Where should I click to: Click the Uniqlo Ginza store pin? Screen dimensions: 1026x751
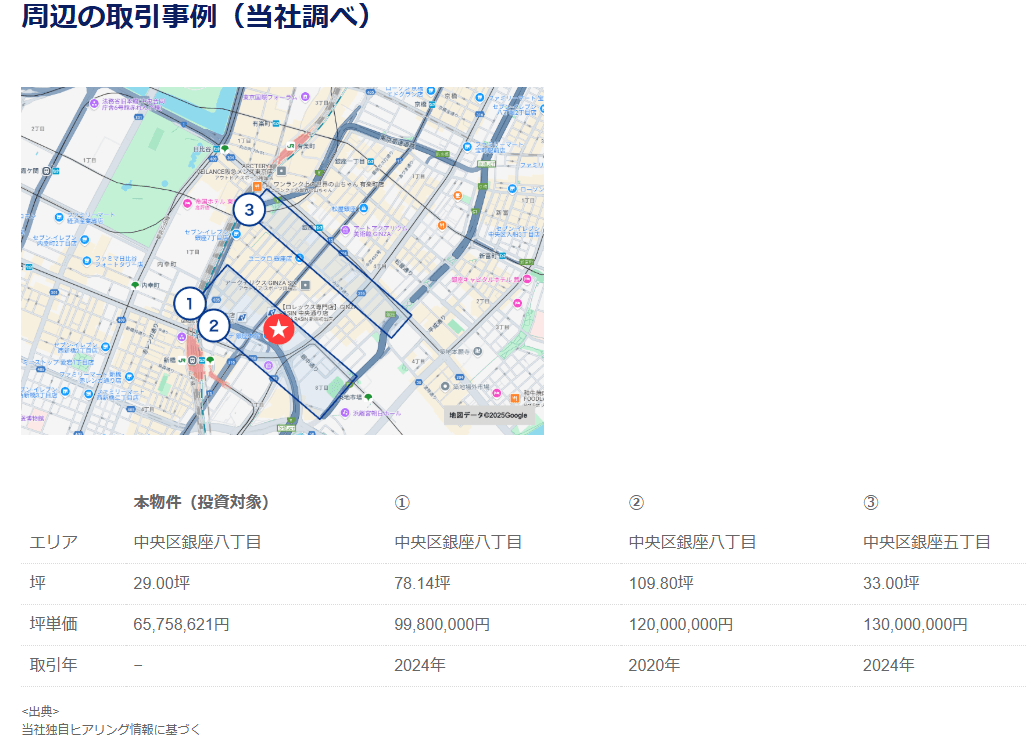coord(300,257)
